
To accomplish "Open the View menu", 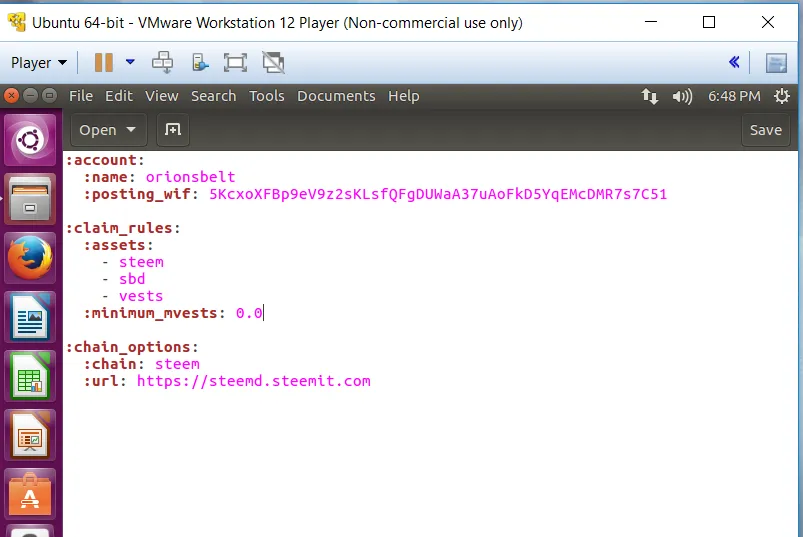I will pyautogui.click(x=162, y=96).
